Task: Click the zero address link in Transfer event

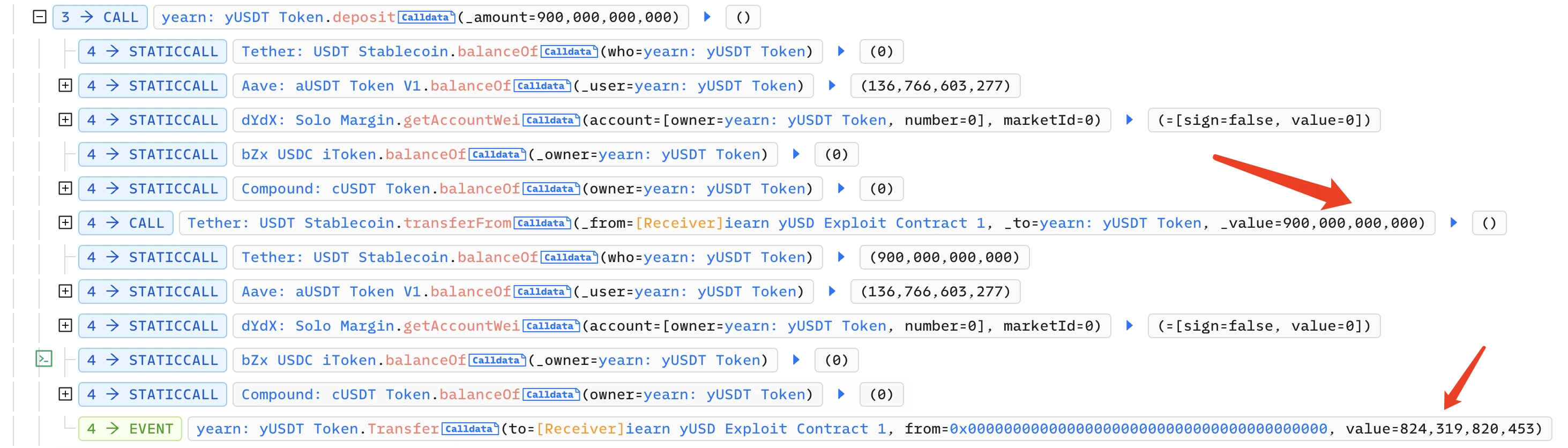Action: (1138, 429)
